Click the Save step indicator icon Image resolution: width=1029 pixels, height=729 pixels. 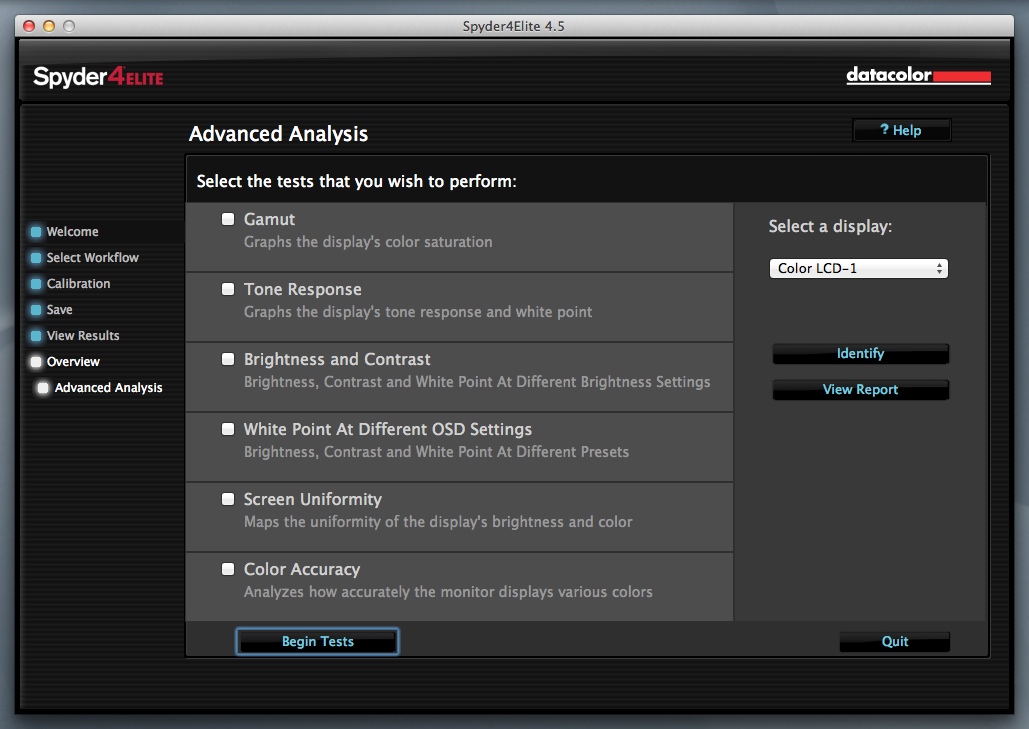36,310
